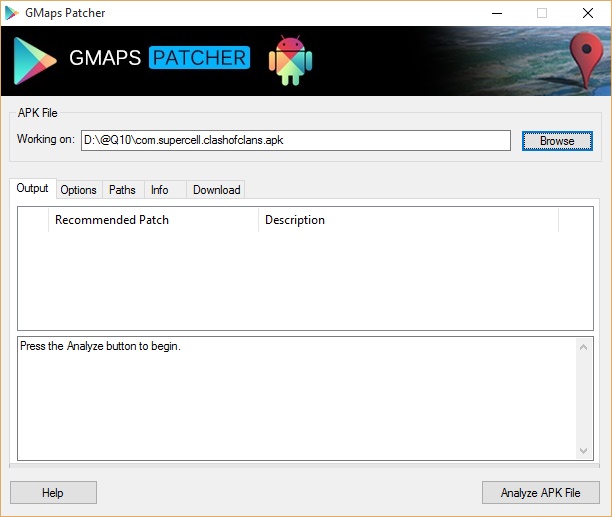Select the Paths tab
The image size is (612, 517).
click(122, 190)
